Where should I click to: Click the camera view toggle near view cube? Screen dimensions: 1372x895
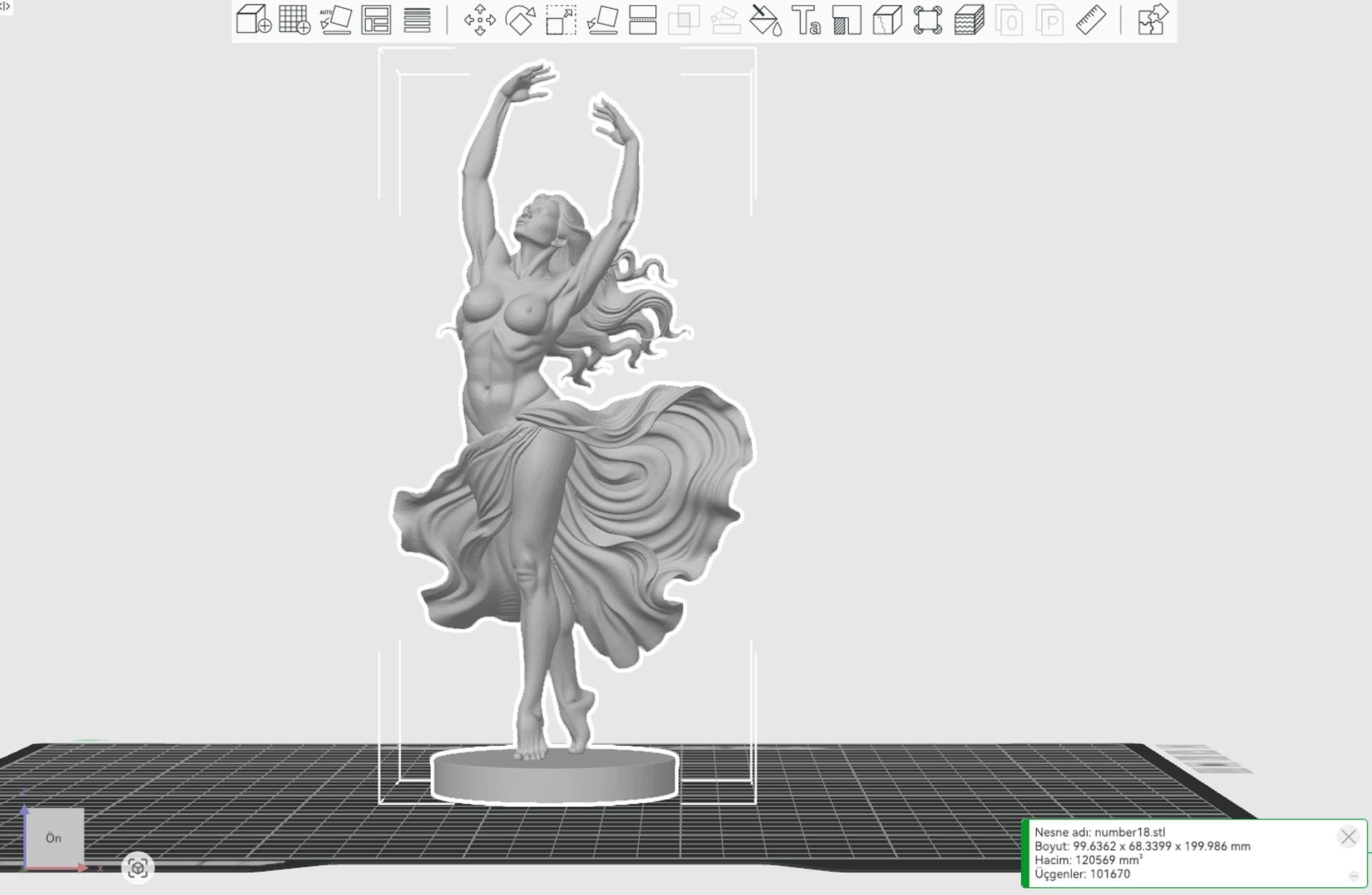click(x=138, y=868)
